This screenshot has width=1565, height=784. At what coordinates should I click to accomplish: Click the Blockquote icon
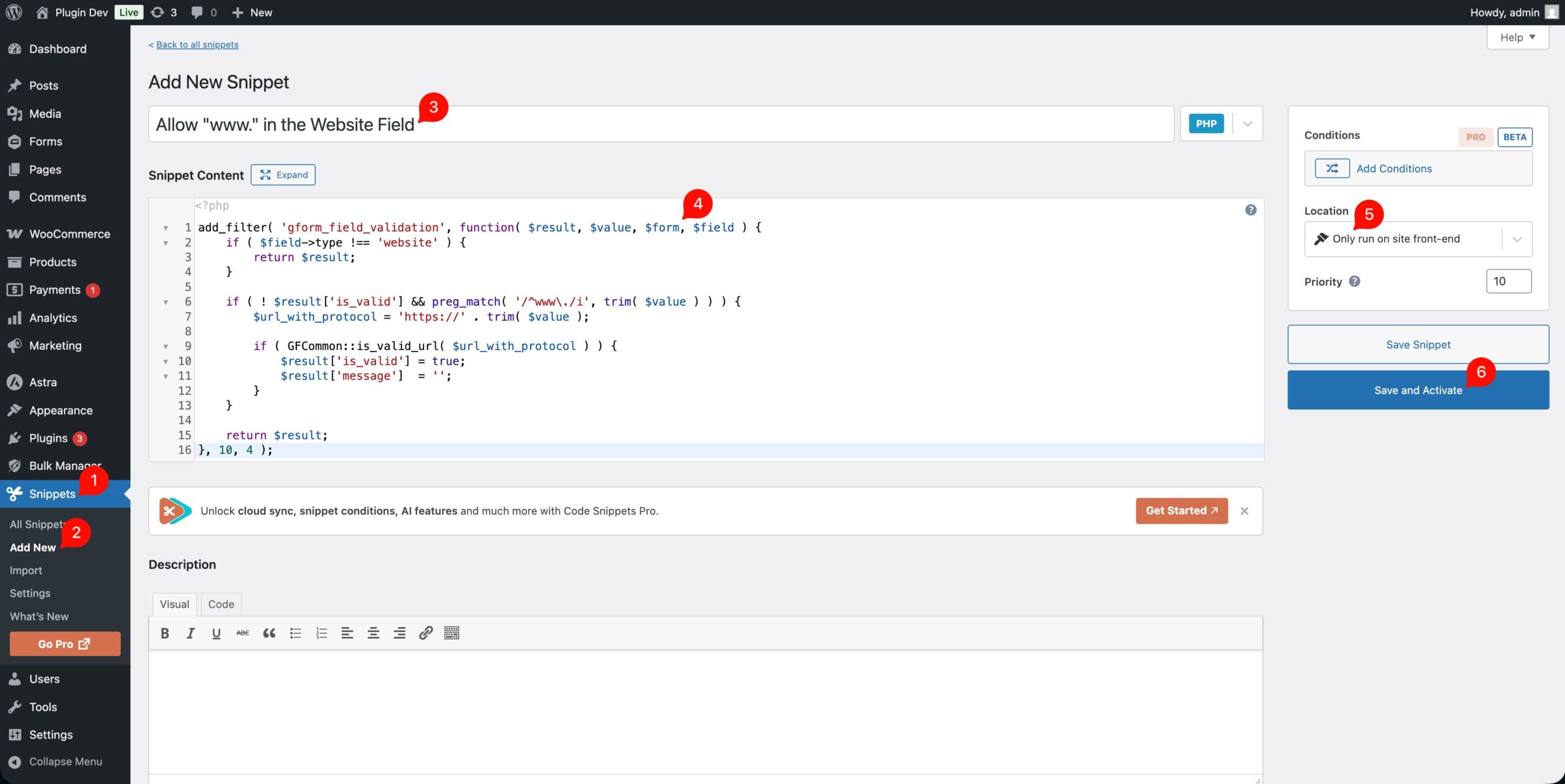269,633
